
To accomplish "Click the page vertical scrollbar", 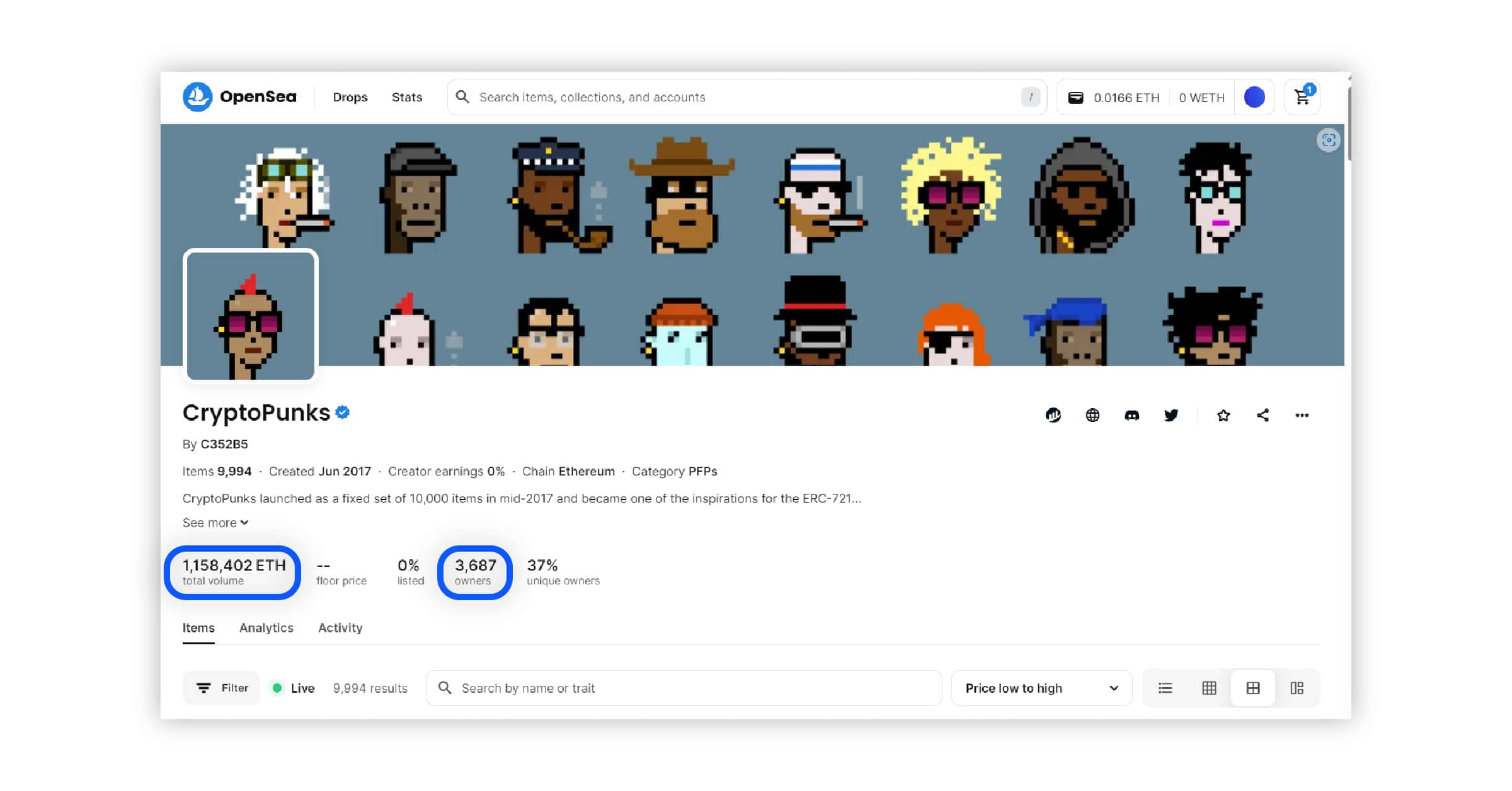I will pyautogui.click(x=1349, y=123).
